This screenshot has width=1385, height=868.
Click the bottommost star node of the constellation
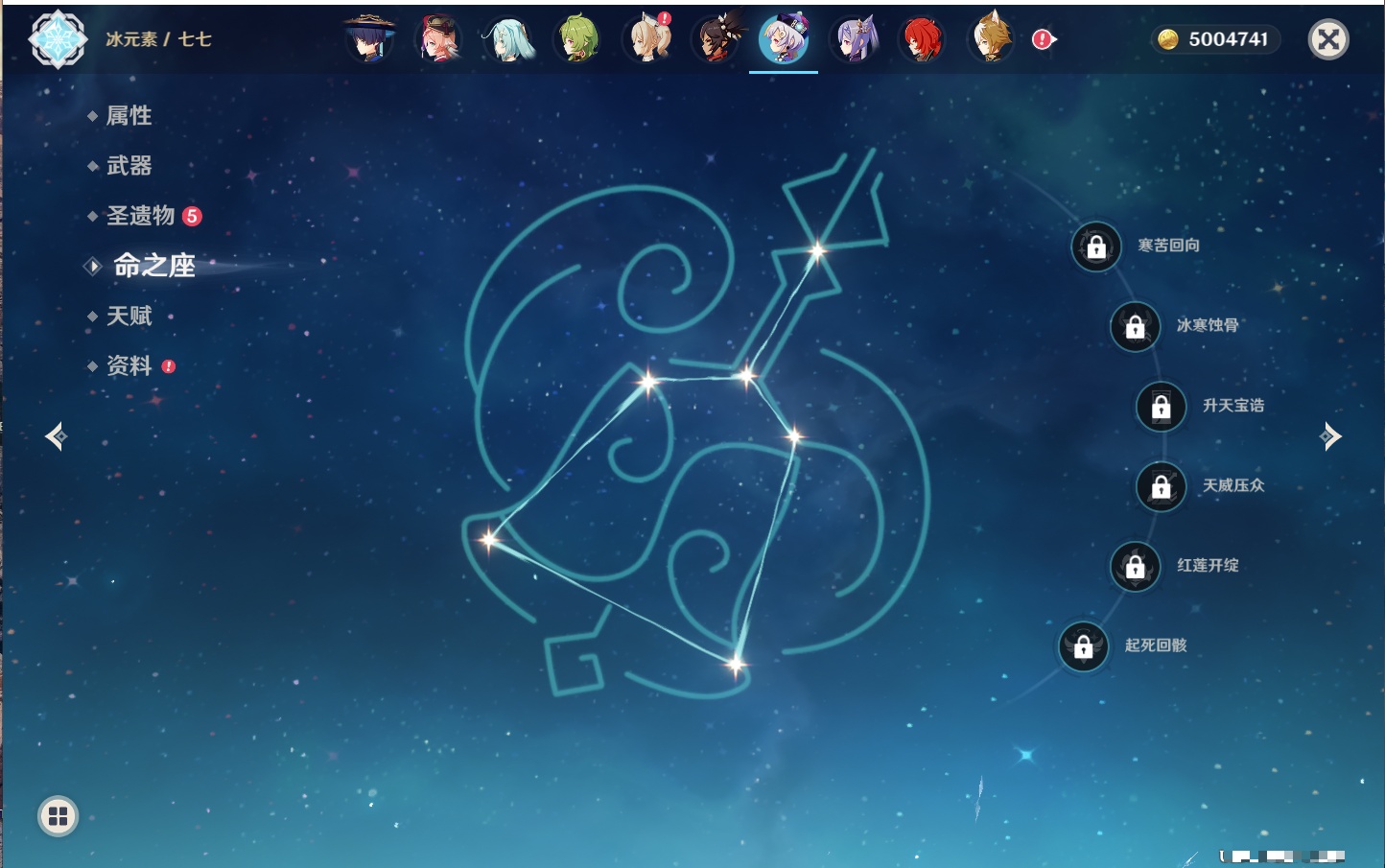click(x=736, y=664)
